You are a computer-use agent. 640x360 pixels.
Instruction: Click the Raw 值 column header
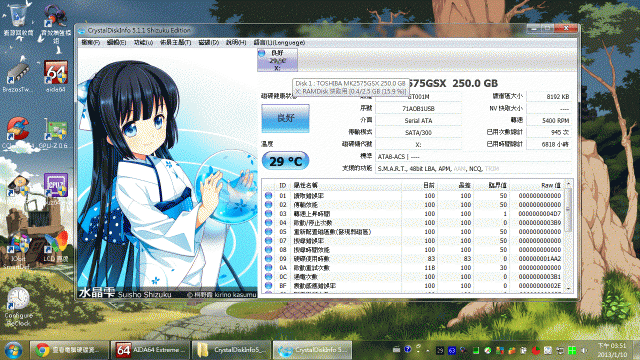pyautogui.click(x=537, y=185)
